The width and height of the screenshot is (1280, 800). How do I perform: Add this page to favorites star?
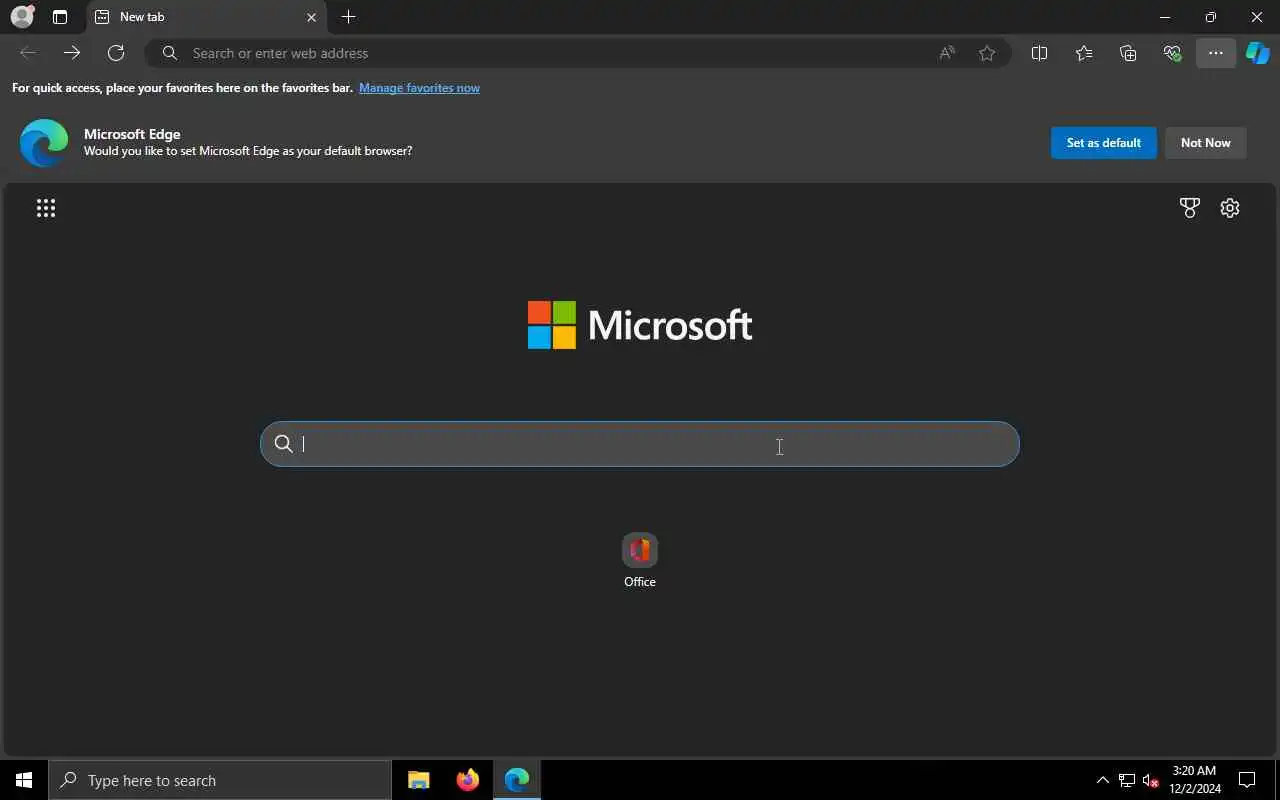[x=987, y=53]
